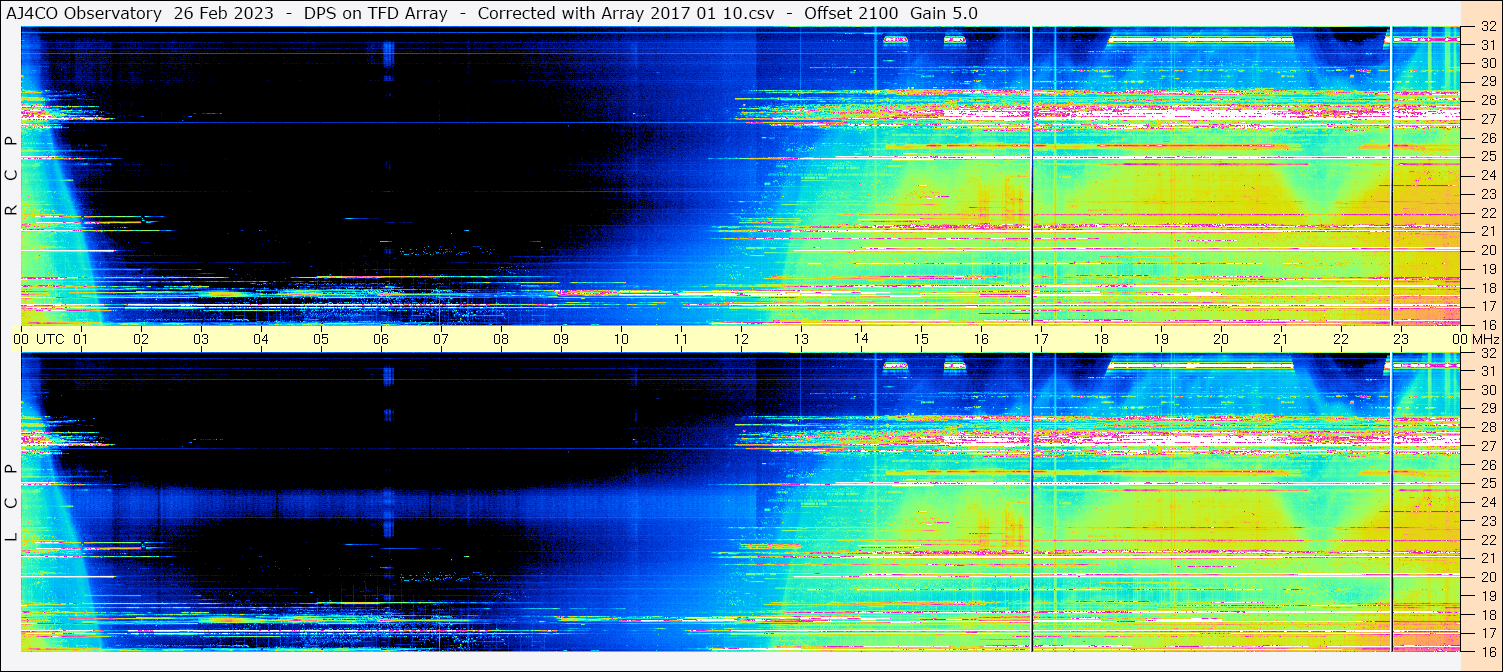This screenshot has height=672, width=1503.
Task: Click the 16 hour tick label on time axis
Action: point(981,339)
